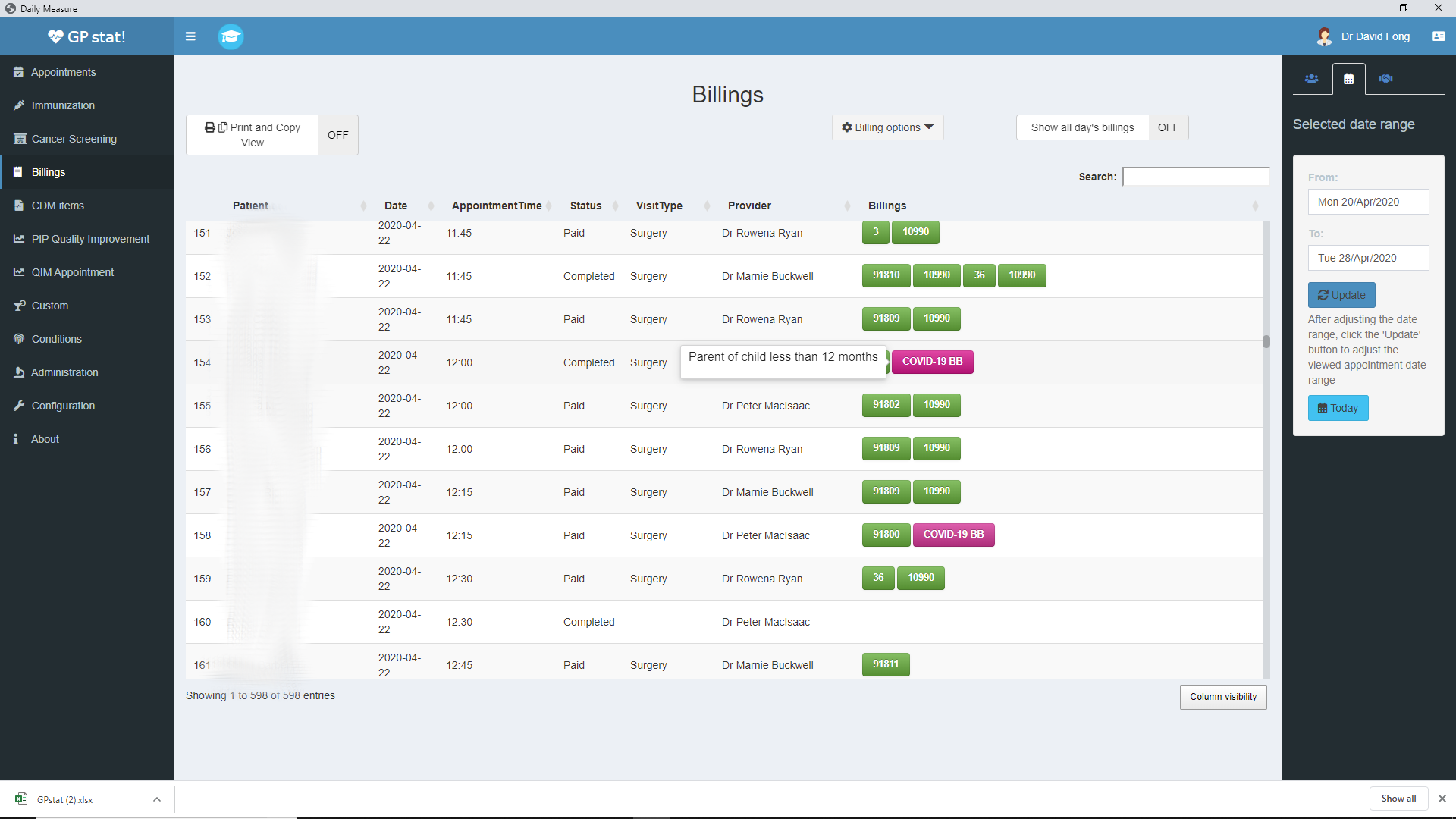Click the Column visibility button
Screen dimensions: 1456x819
coord(1222,697)
